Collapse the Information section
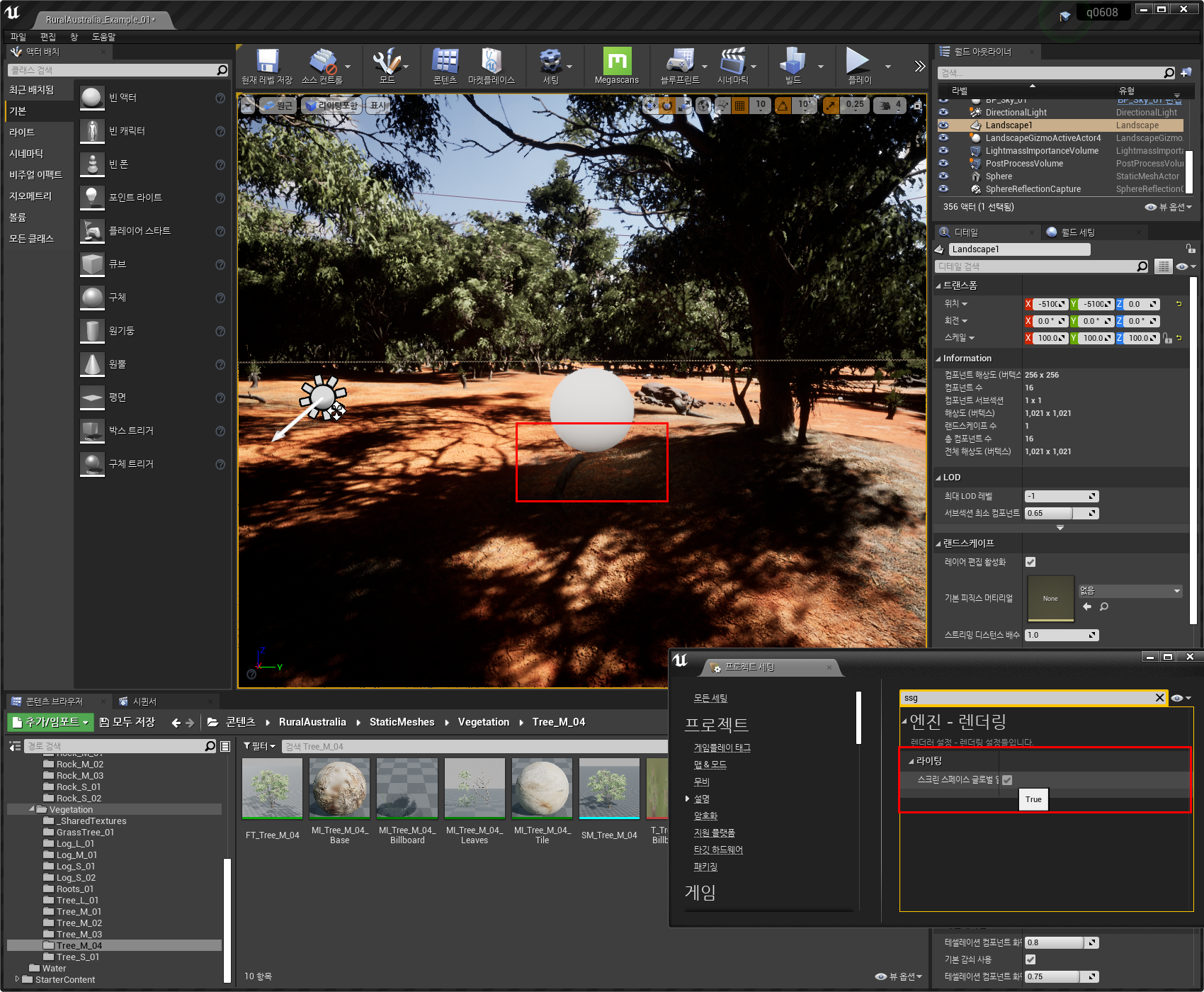The height and width of the screenshot is (992, 1204). [x=938, y=359]
